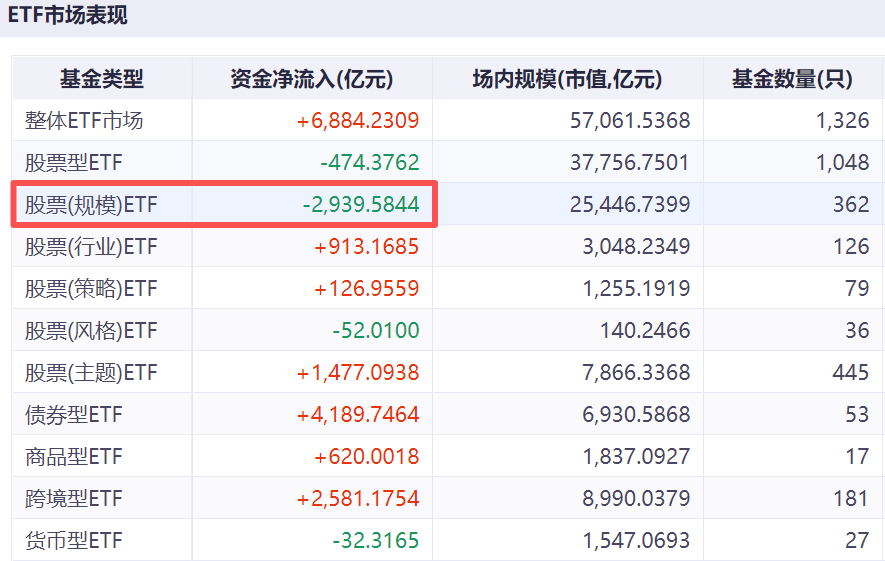The image size is (885, 561).
Task: Click the ETF市场表现 section title
Action: [x=68, y=17]
